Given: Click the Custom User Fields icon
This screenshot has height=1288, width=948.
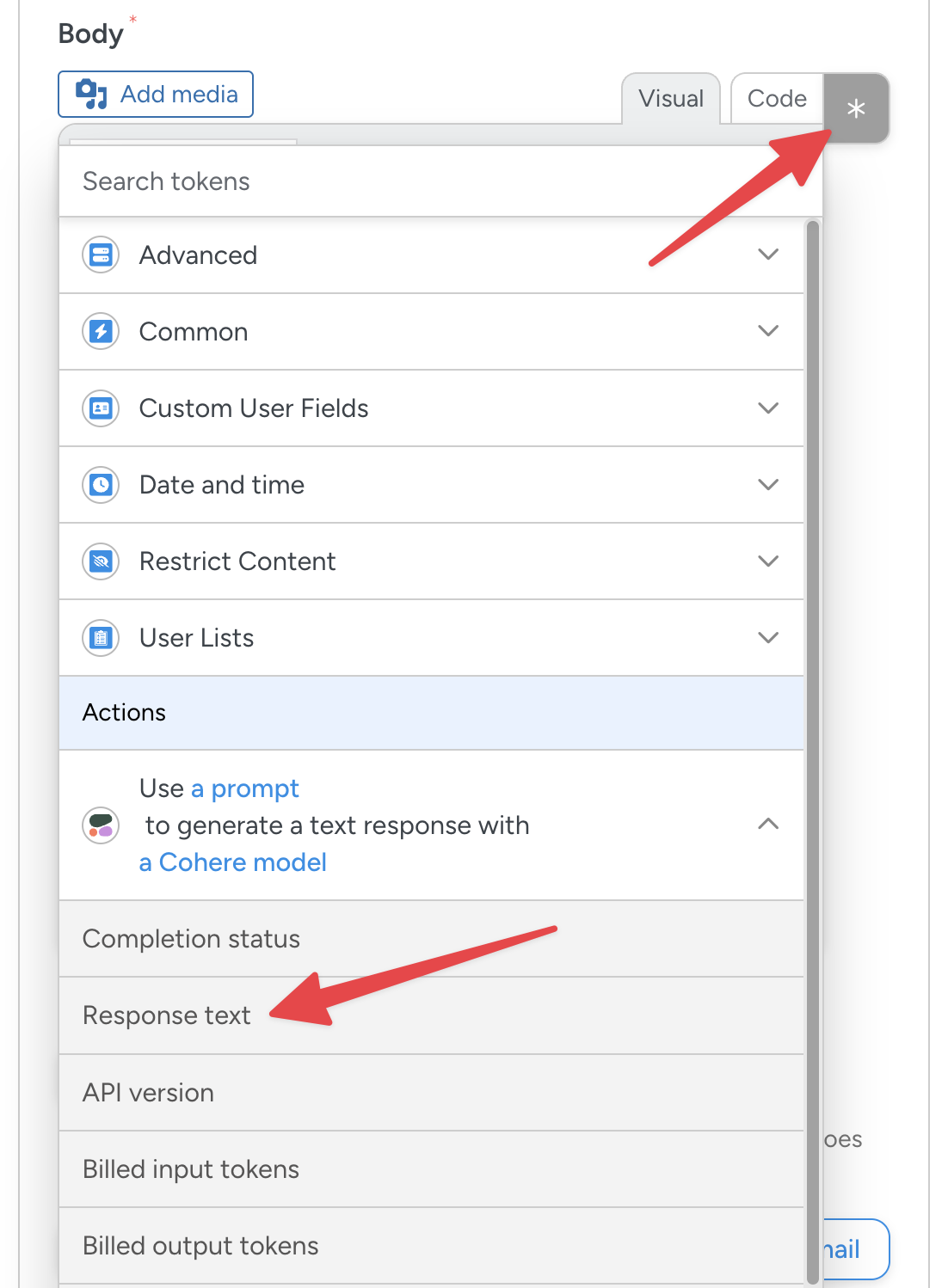Looking at the screenshot, I should (101, 408).
